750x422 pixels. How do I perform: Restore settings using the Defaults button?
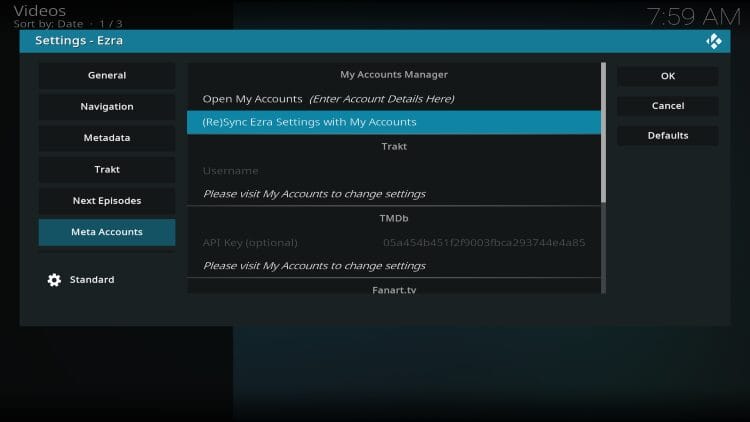pos(668,135)
